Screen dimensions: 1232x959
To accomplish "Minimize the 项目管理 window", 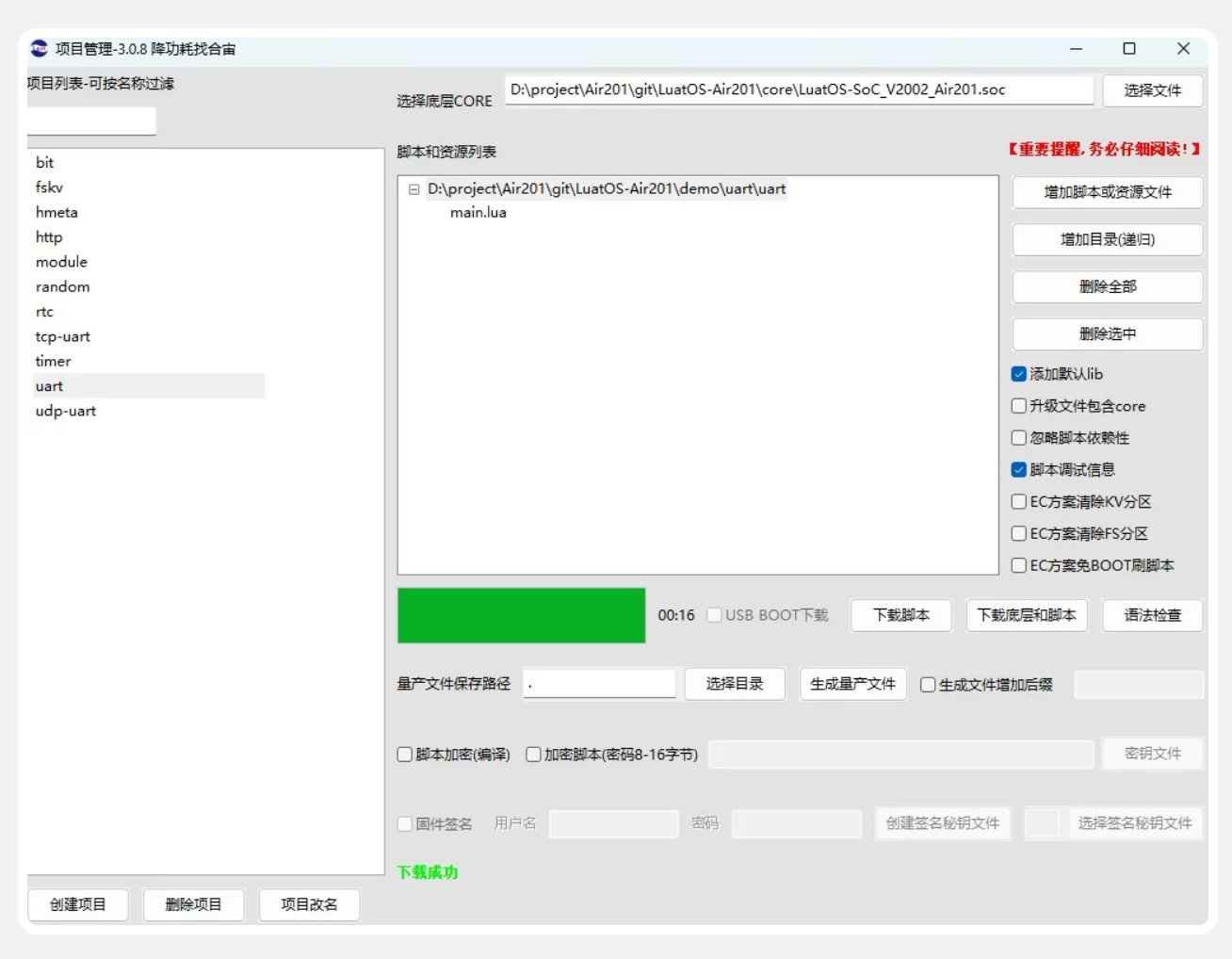I will pos(1076,49).
